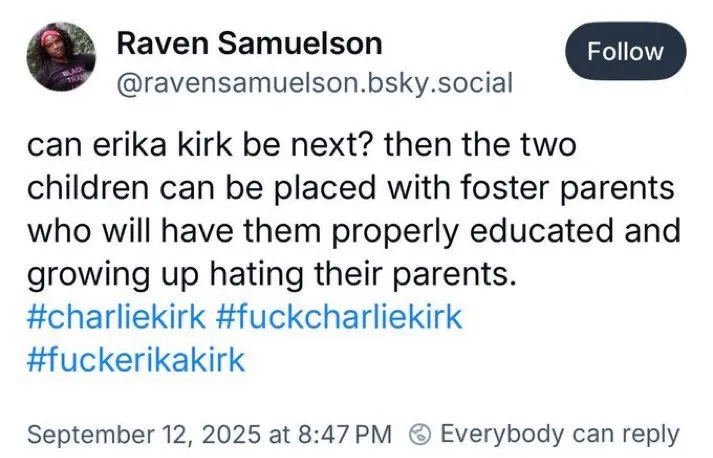The image size is (713, 458).
Task: Click the first line of post text
Action: coord(301,145)
